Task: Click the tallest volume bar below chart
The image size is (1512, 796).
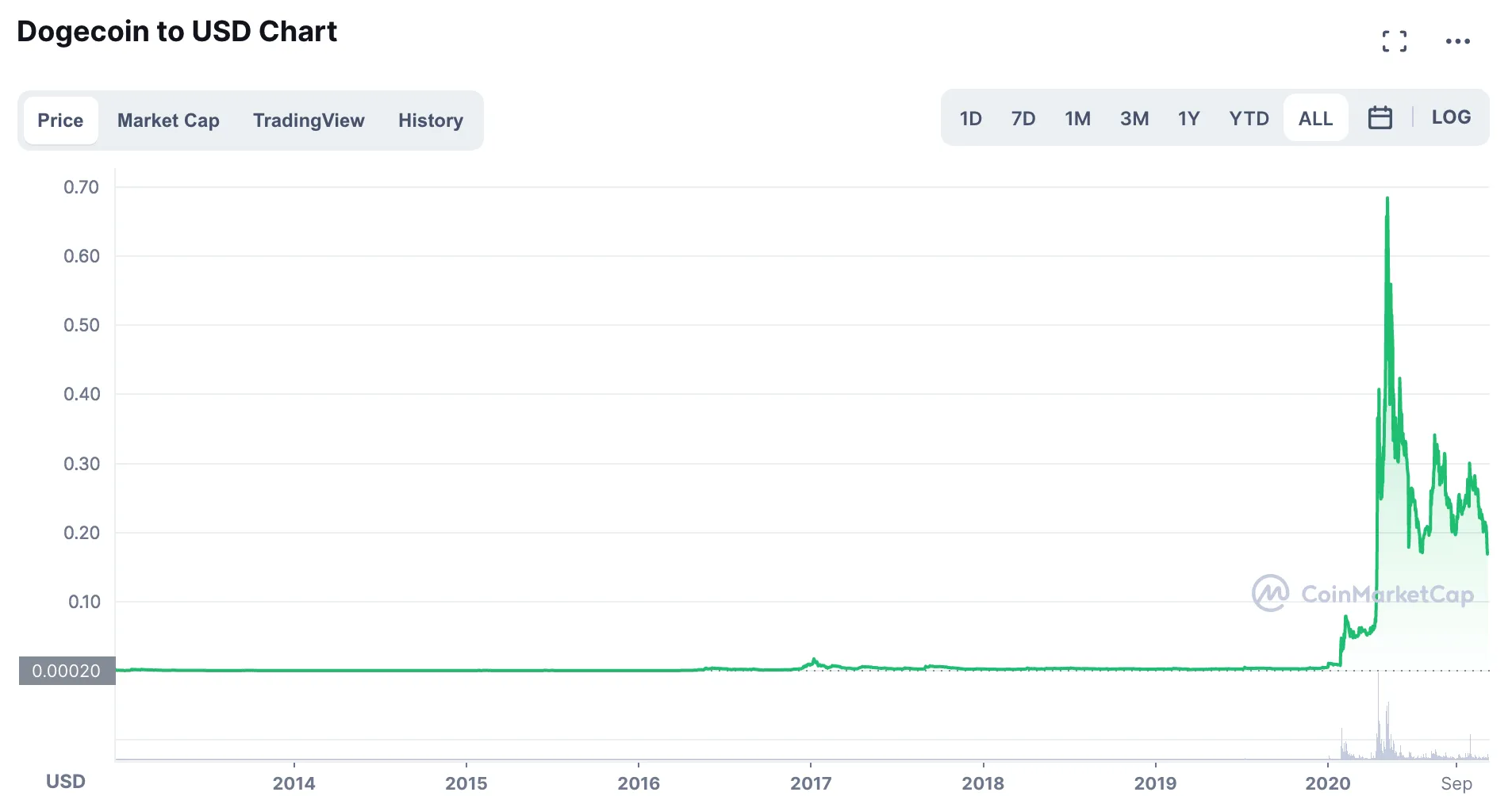Action: coord(1378,716)
